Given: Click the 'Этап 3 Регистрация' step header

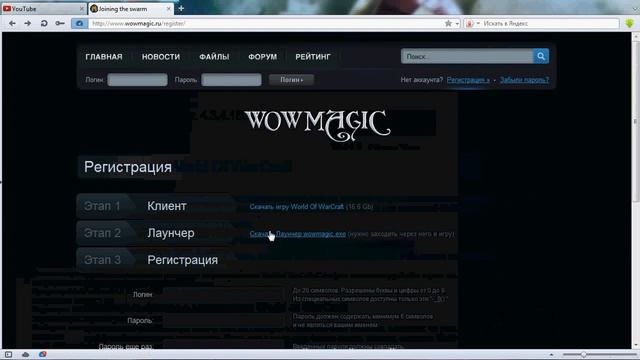Looking at the screenshot, I should 157,260.
